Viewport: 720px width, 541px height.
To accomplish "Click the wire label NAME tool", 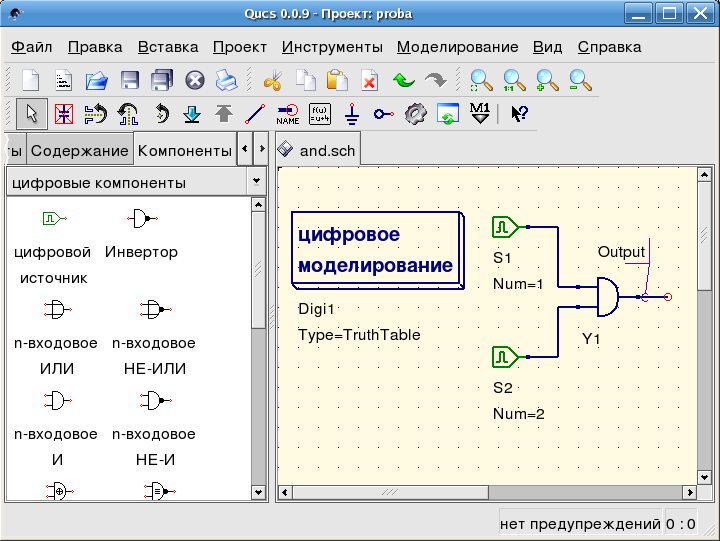I will (x=287, y=113).
